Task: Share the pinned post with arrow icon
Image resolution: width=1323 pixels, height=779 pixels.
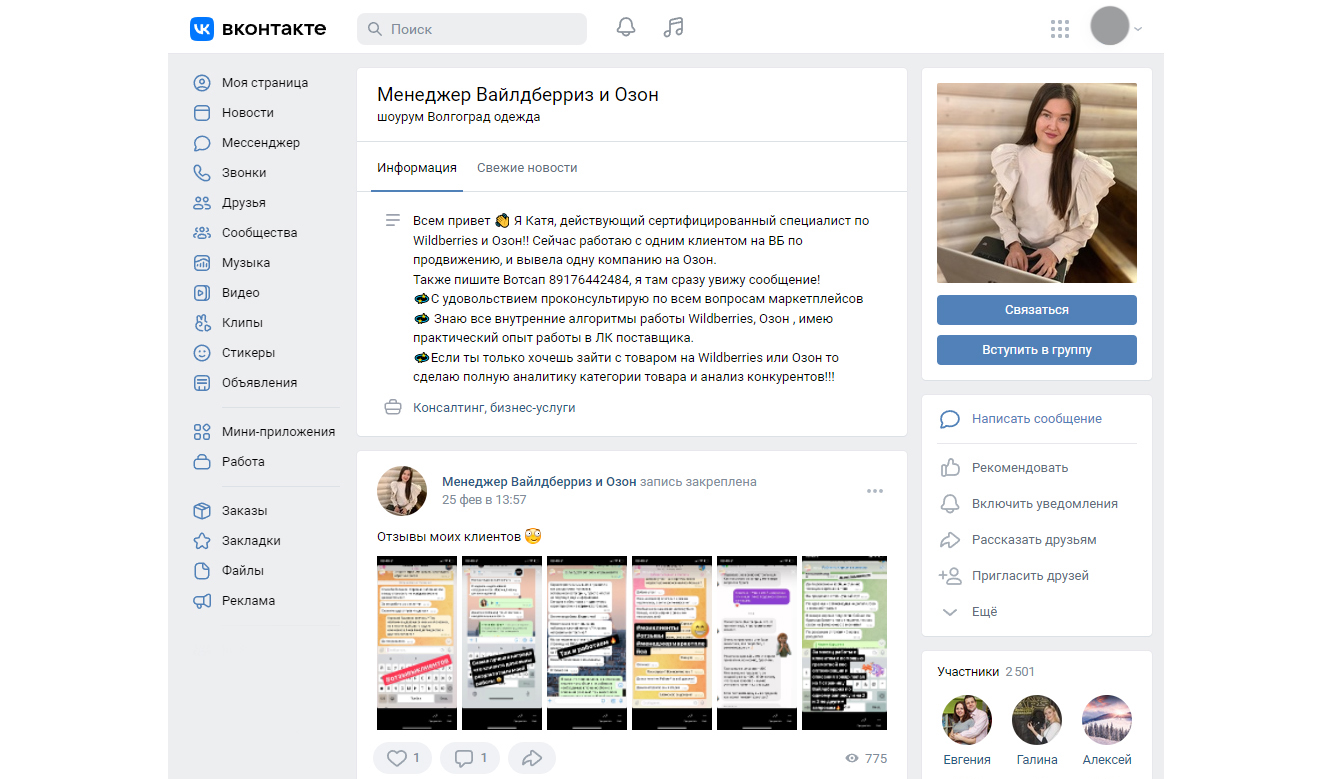Action: click(532, 758)
